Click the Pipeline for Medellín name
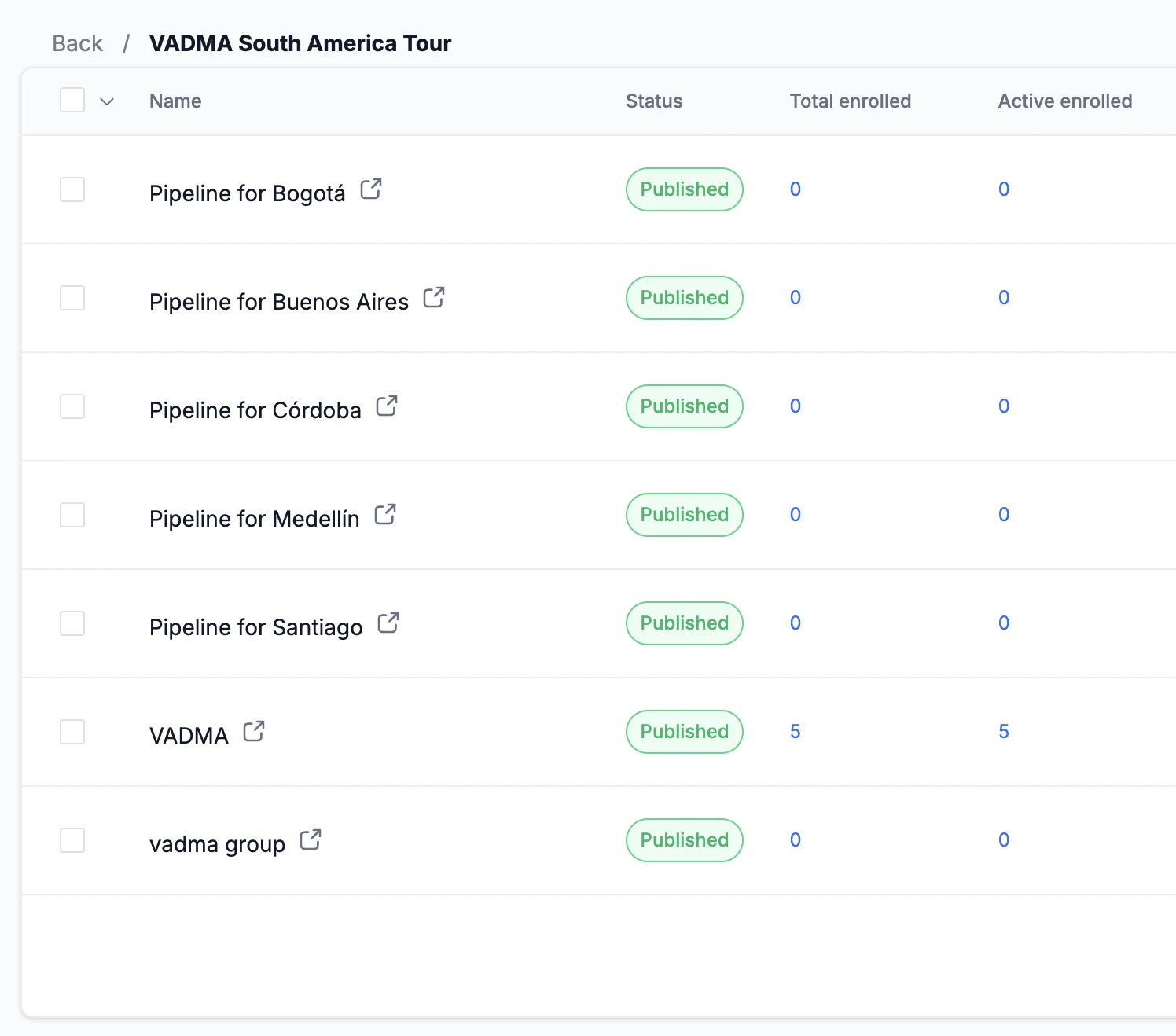1176x1036 pixels. 255,519
